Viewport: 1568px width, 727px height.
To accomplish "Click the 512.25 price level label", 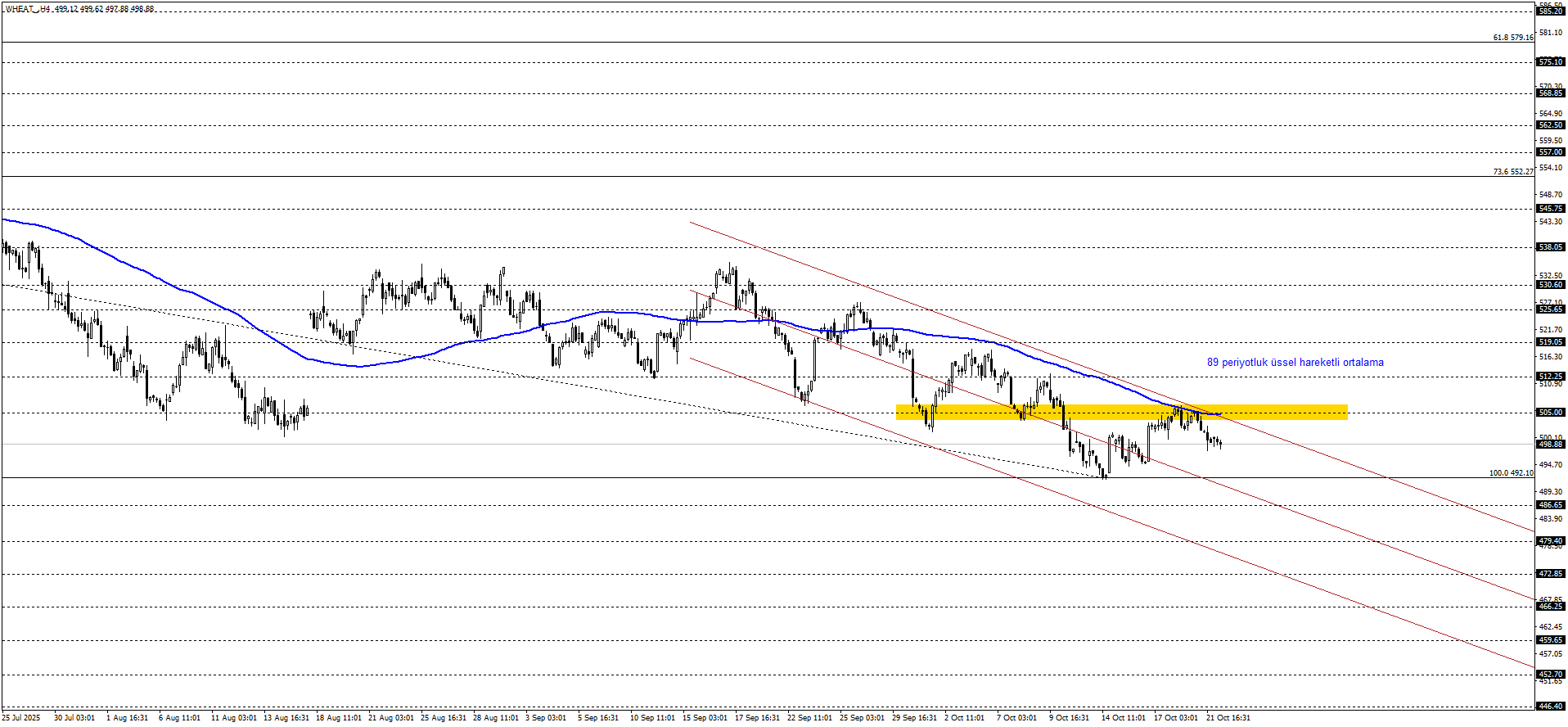I will (x=1550, y=377).
